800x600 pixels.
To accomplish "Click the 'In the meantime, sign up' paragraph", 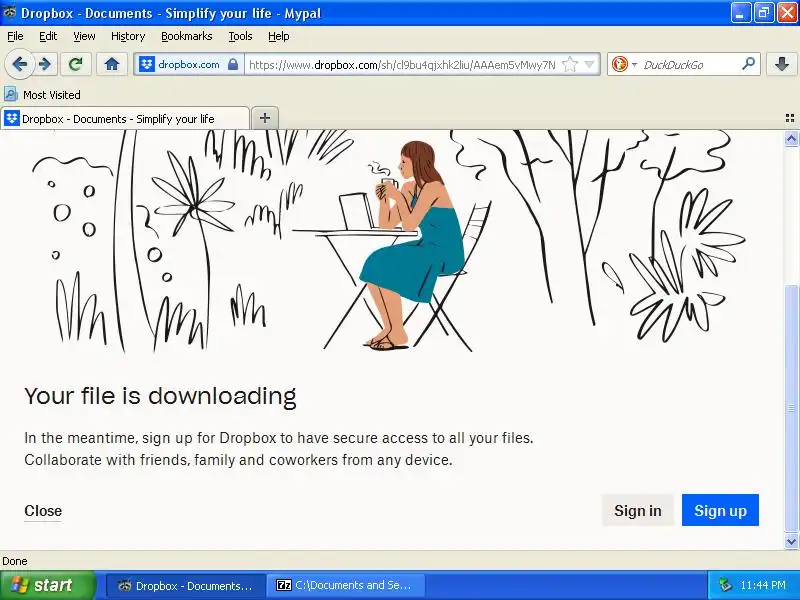I will [279, 449].
